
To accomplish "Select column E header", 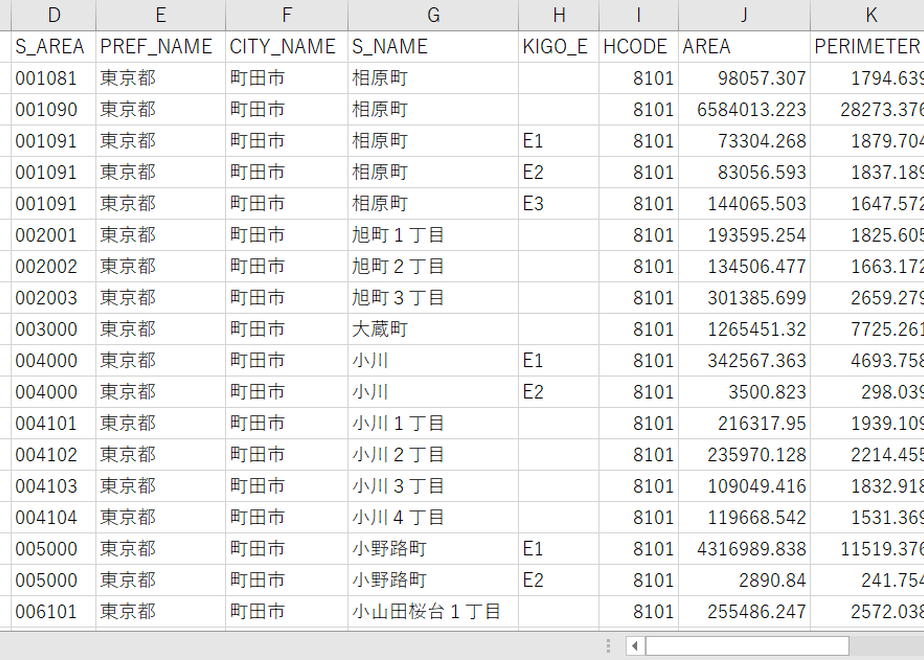I will (x=160, y=15).
